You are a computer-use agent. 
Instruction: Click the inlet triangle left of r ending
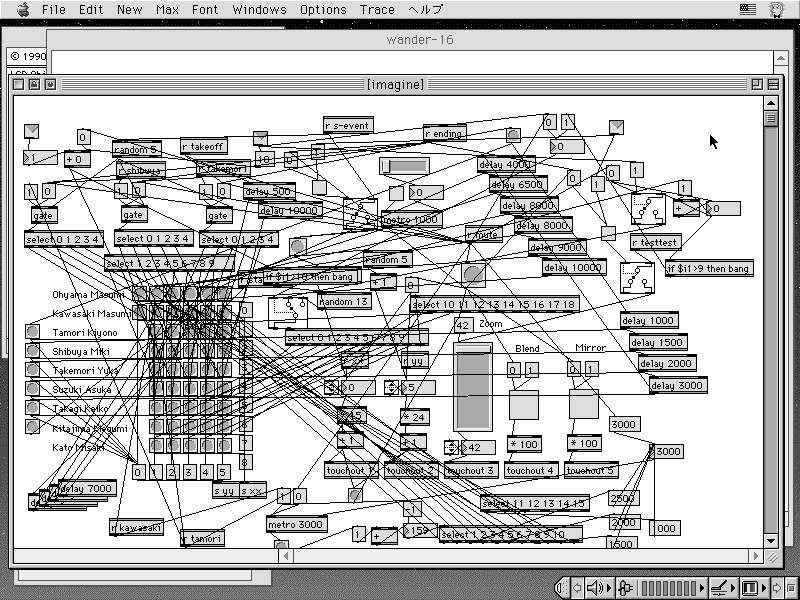(x=260, y=138)
